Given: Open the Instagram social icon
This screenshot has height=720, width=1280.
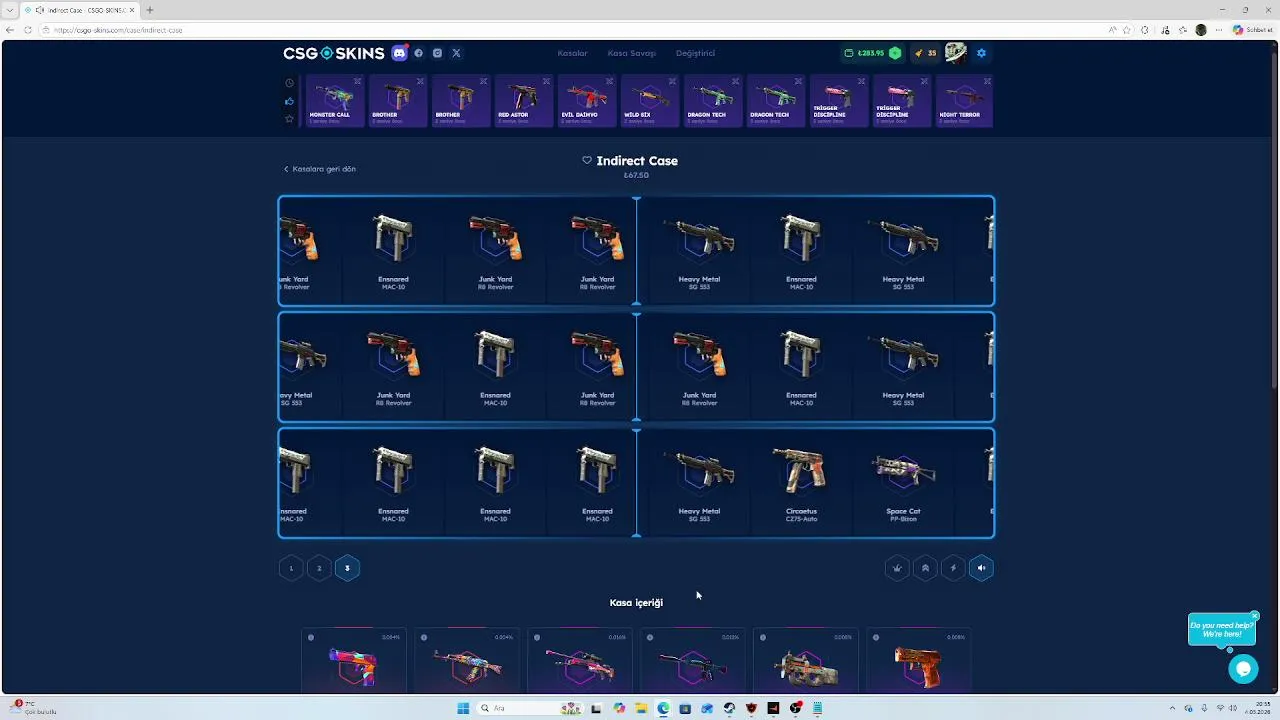Looking at the screenshot, I should pos(437,53).
